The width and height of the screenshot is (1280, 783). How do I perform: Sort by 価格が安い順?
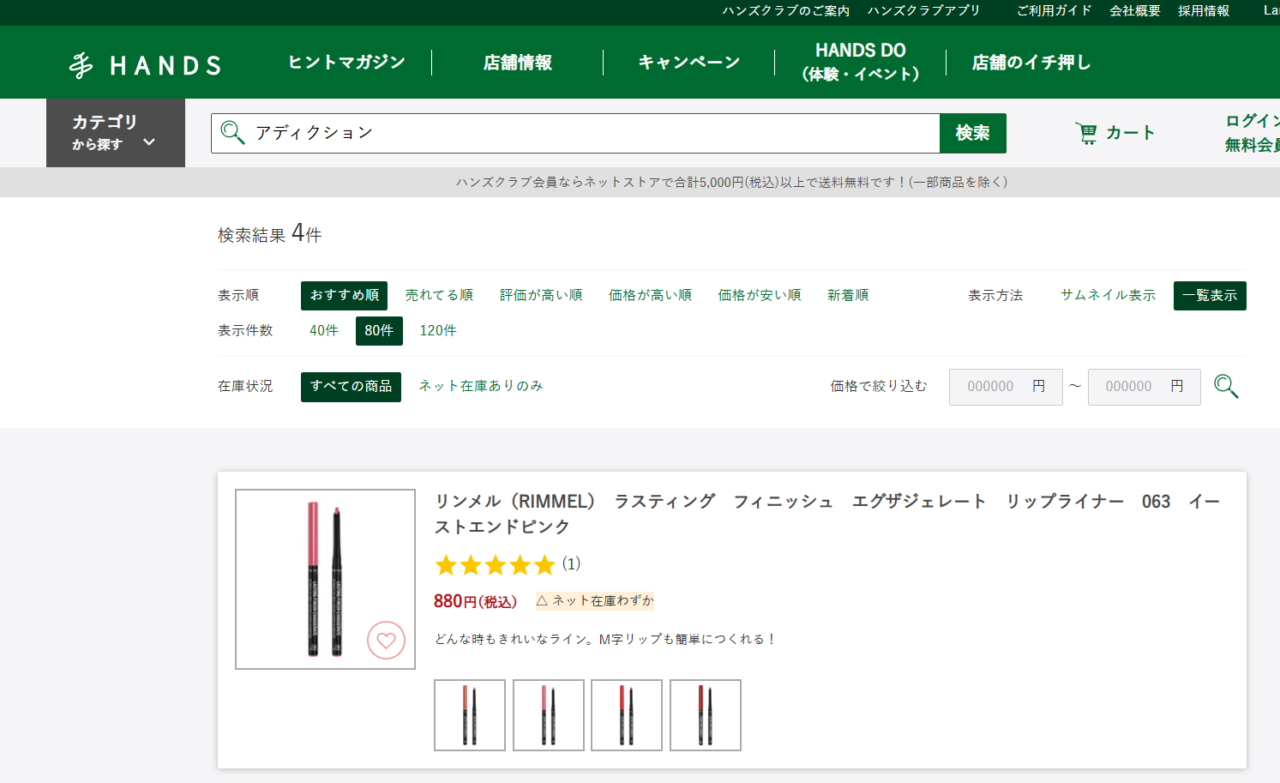(x=759, y=296)
